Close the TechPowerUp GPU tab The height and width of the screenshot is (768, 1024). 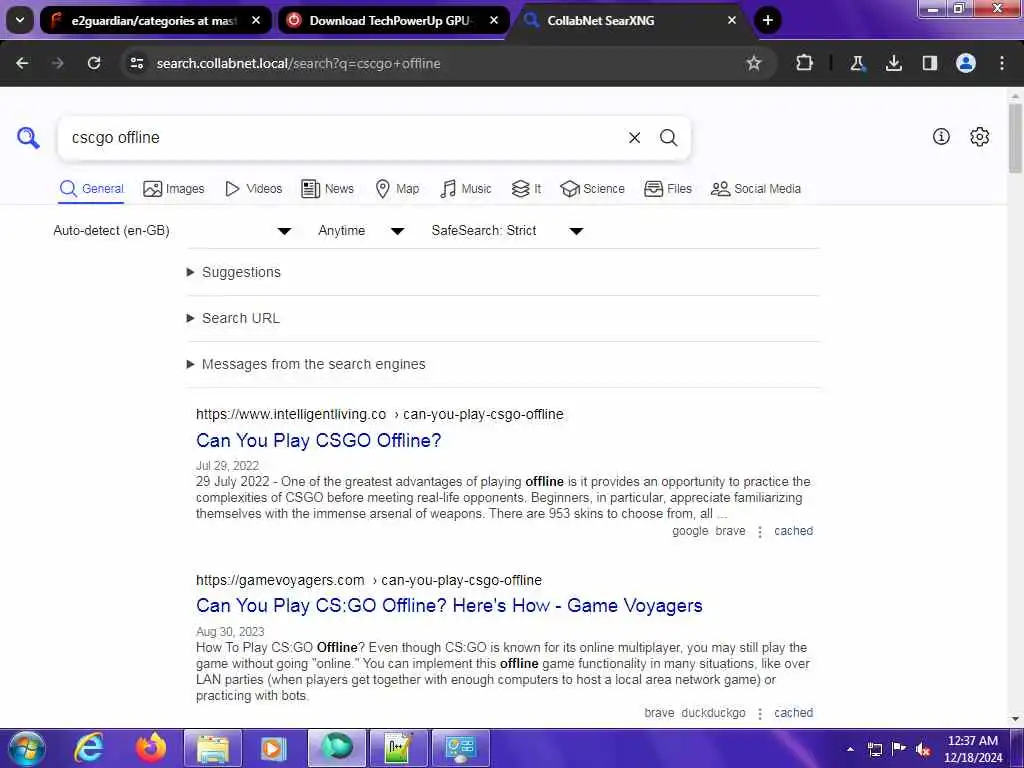click(x=494, y=20)
